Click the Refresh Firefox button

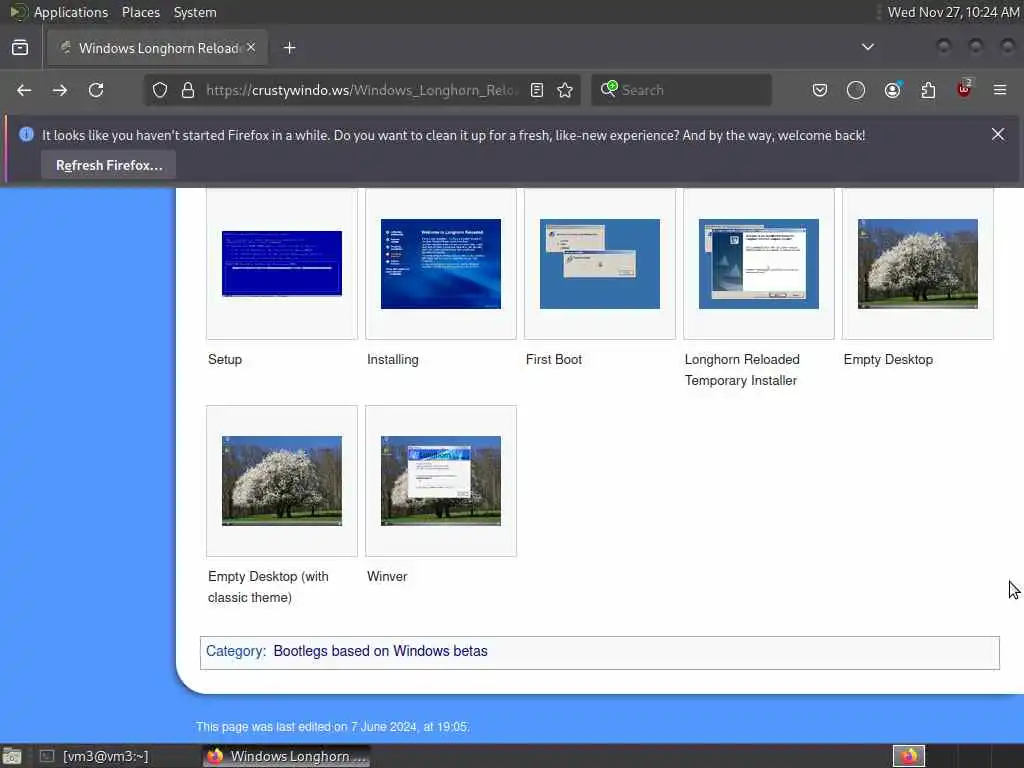coord(109,165)
